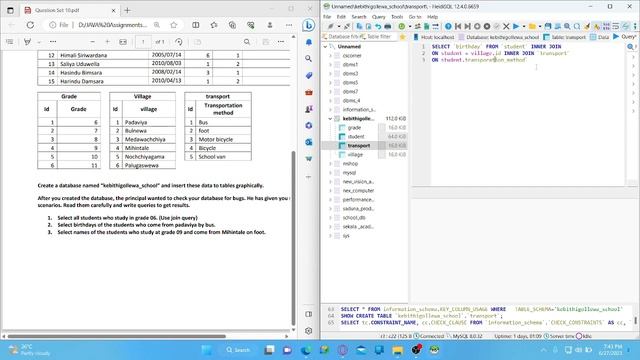Image resolution: width=640 pixels, height=360 pixels.
Task: Save the SQL query with disk icon
Action: point(548,27)
